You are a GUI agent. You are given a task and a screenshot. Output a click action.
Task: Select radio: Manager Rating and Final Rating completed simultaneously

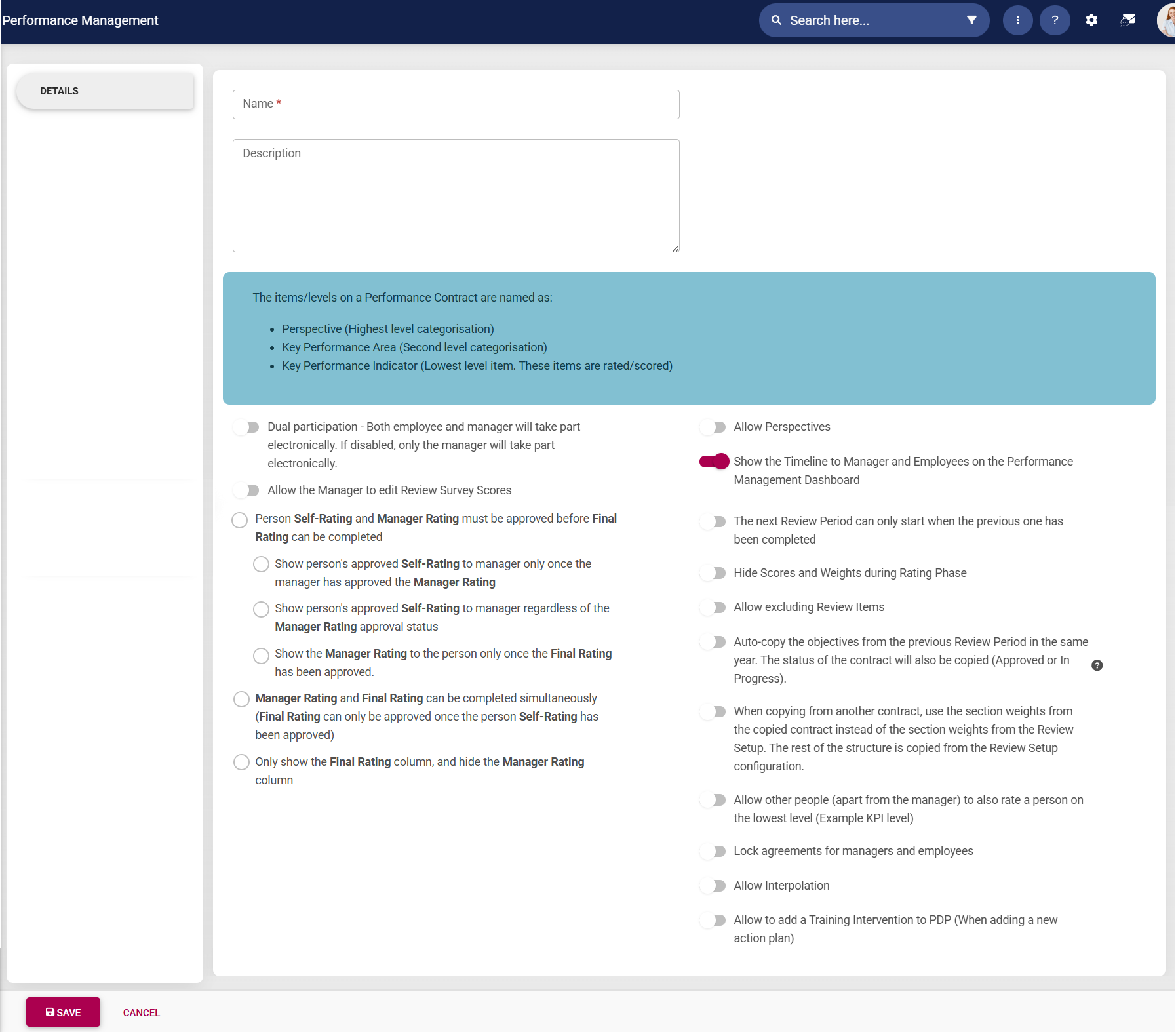(241, 699)
